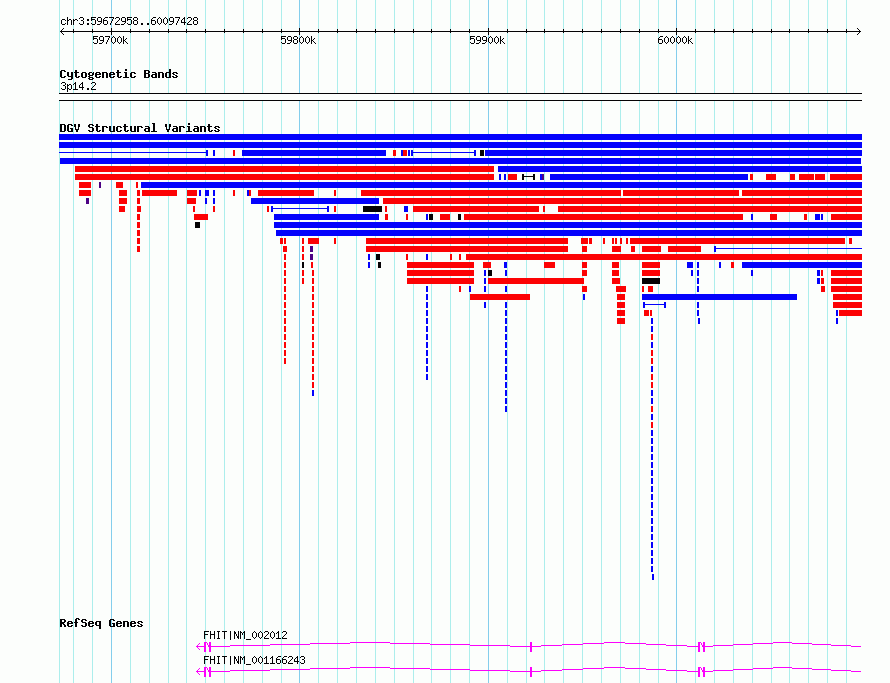Open the DGV Structural Variants track title
Screen dimensions: 890x683
pos(140,128)
